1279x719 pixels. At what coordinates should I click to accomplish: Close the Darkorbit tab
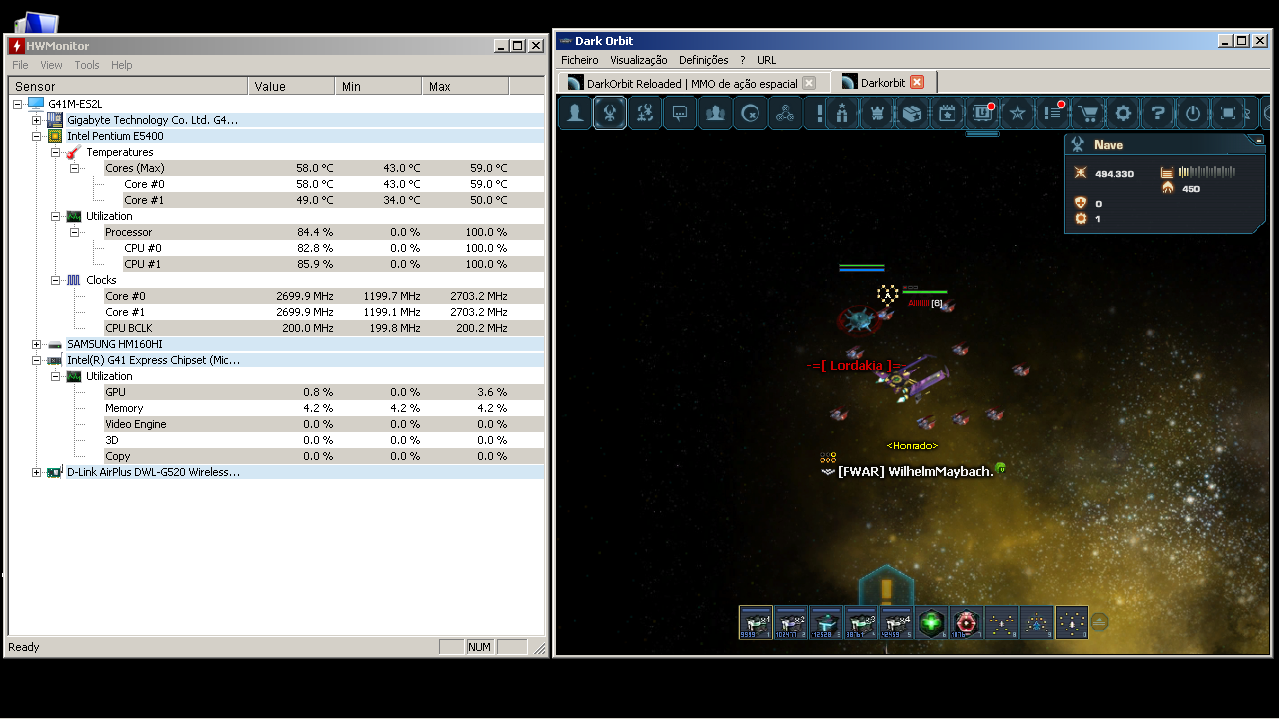[x=917, y=83]
